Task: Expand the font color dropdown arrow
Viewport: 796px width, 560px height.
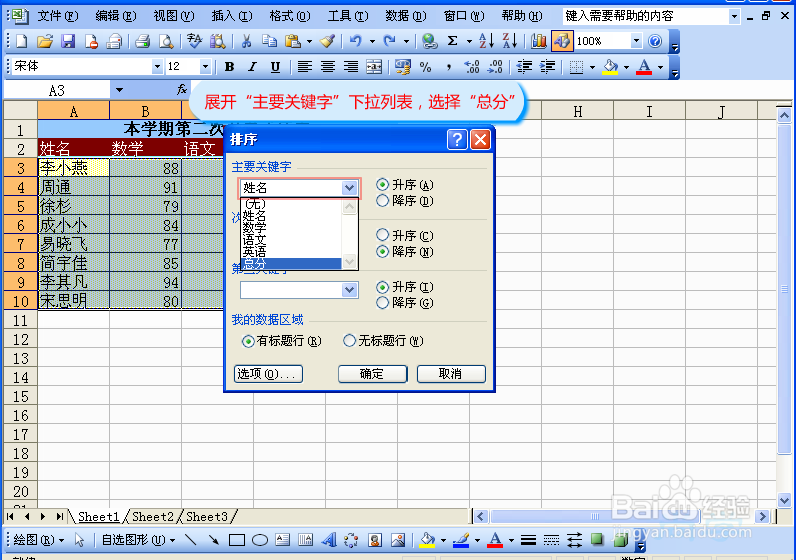Action: click(660, 67)
